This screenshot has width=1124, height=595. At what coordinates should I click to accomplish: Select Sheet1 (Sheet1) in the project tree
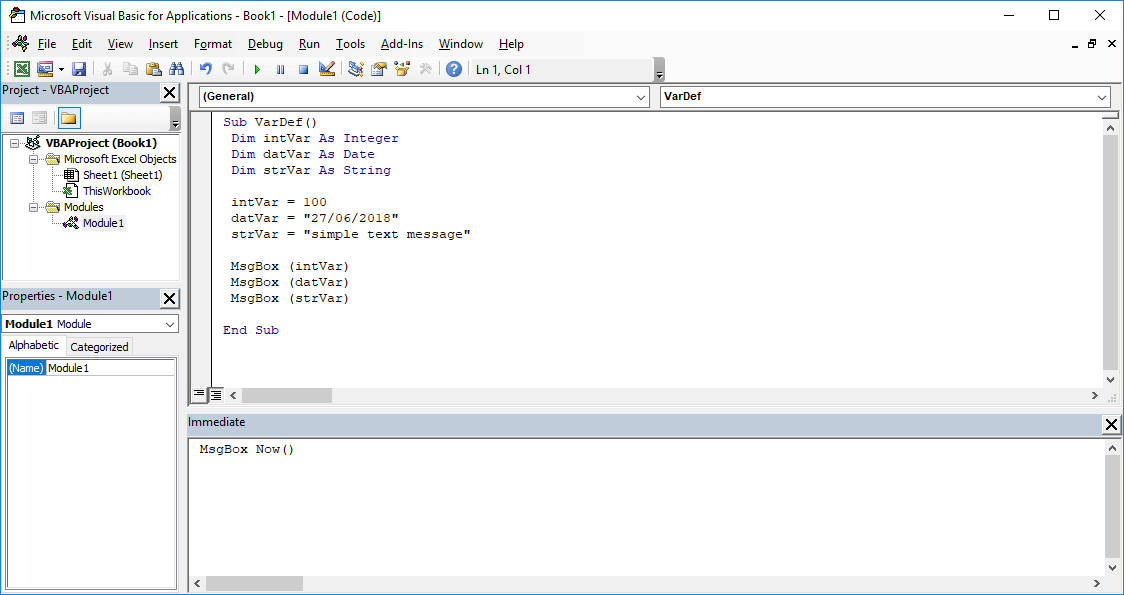click(x=123, y=175)
